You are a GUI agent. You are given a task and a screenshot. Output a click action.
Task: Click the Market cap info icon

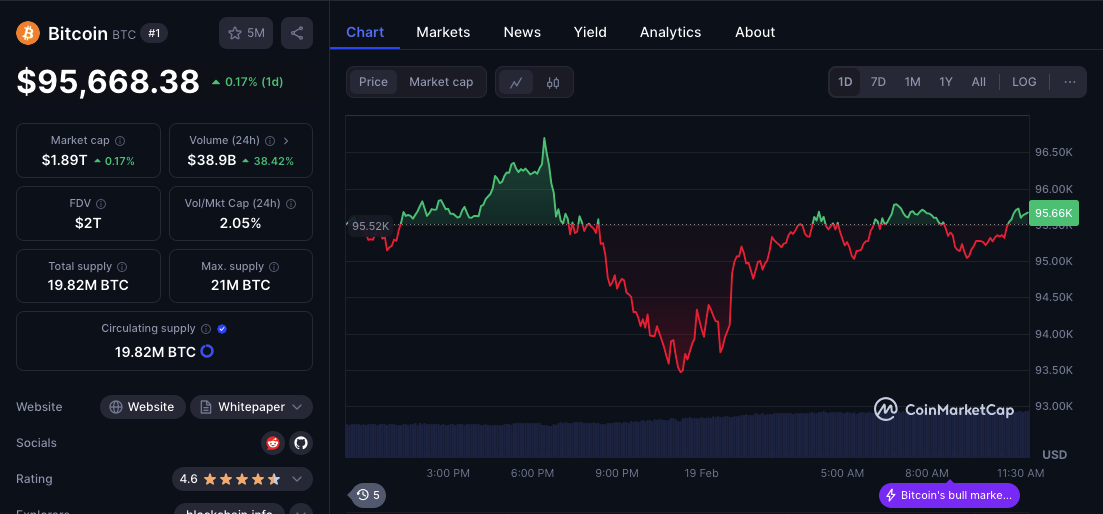[x=120, y=141]
